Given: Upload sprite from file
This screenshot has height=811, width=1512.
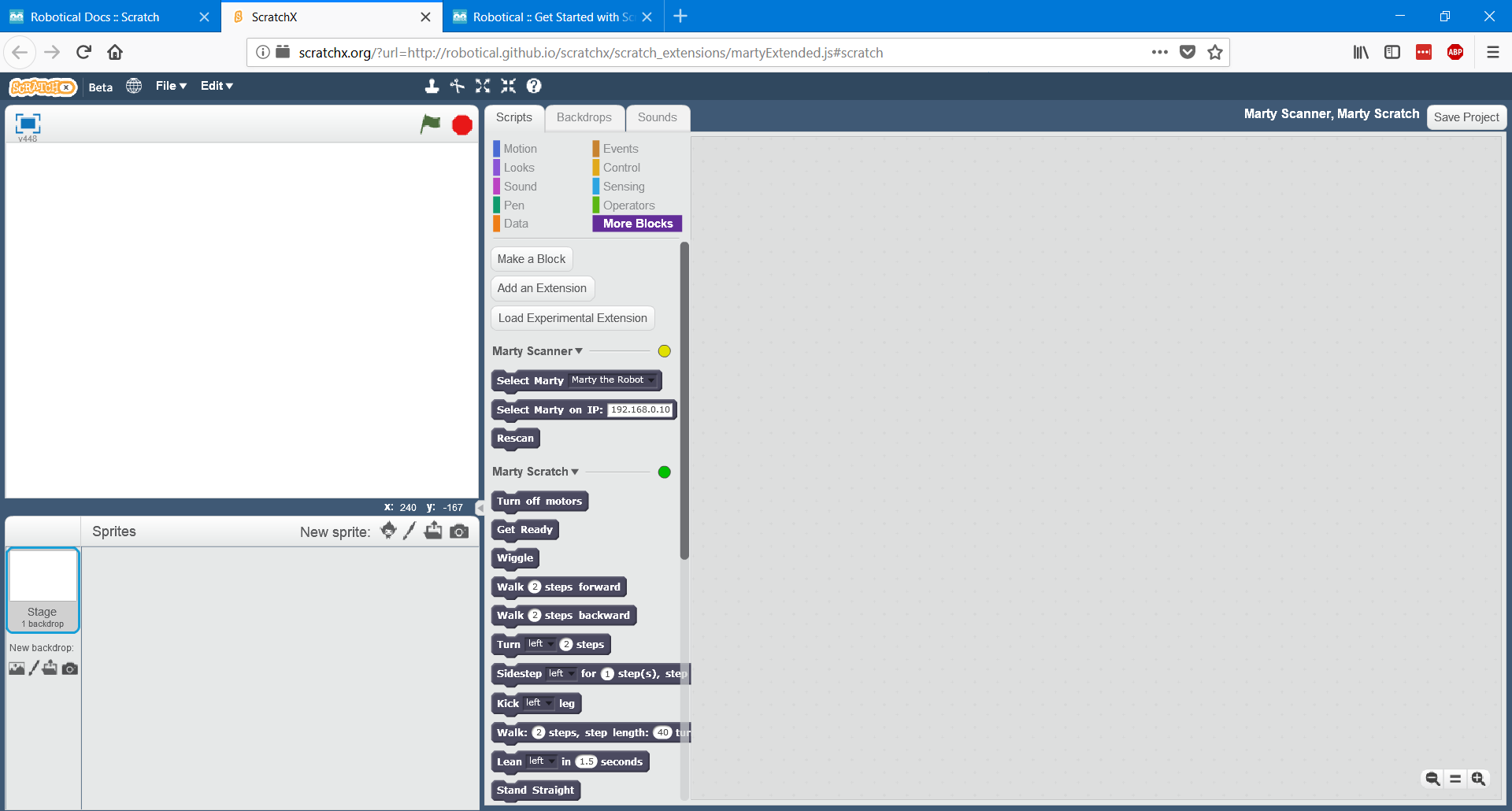Looking at the screenshot, I should pyautogui.click(x=433, y=531).
